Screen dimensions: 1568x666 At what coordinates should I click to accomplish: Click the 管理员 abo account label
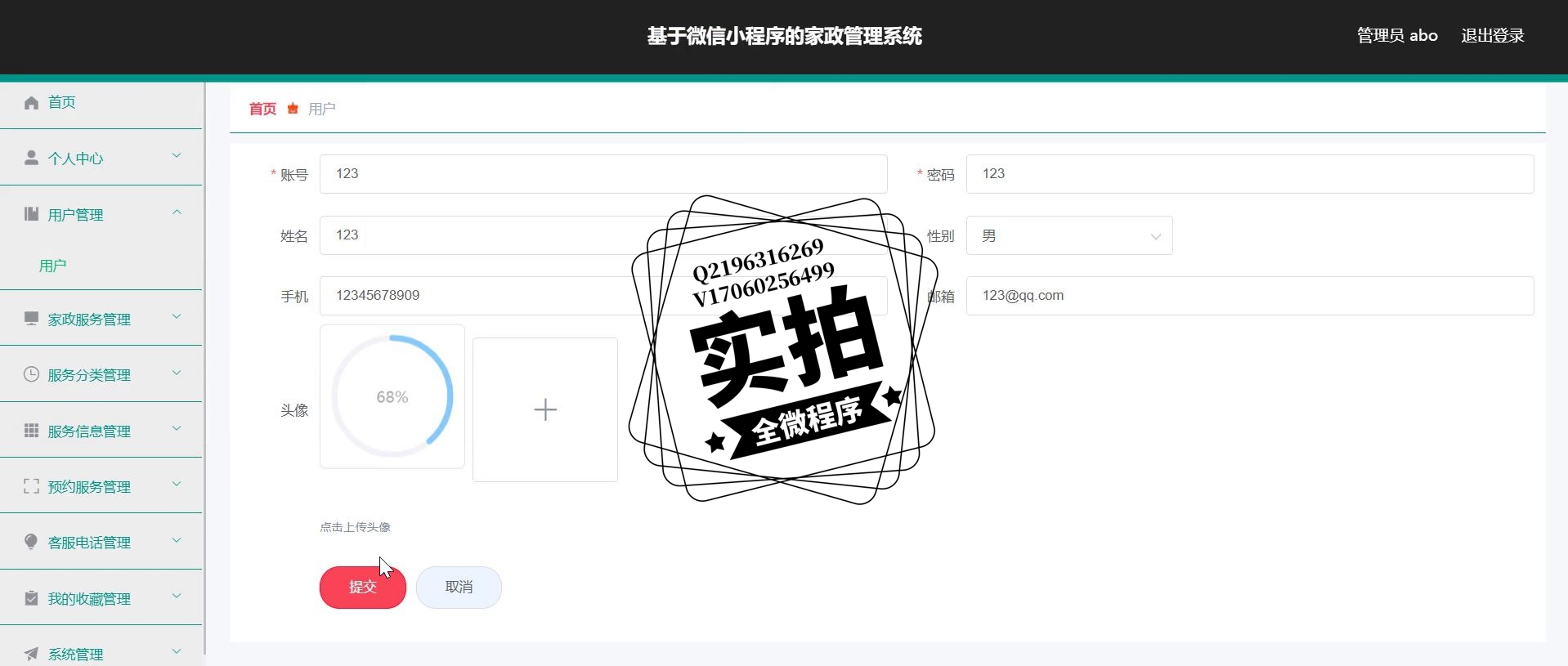(x=1397, y=35)
